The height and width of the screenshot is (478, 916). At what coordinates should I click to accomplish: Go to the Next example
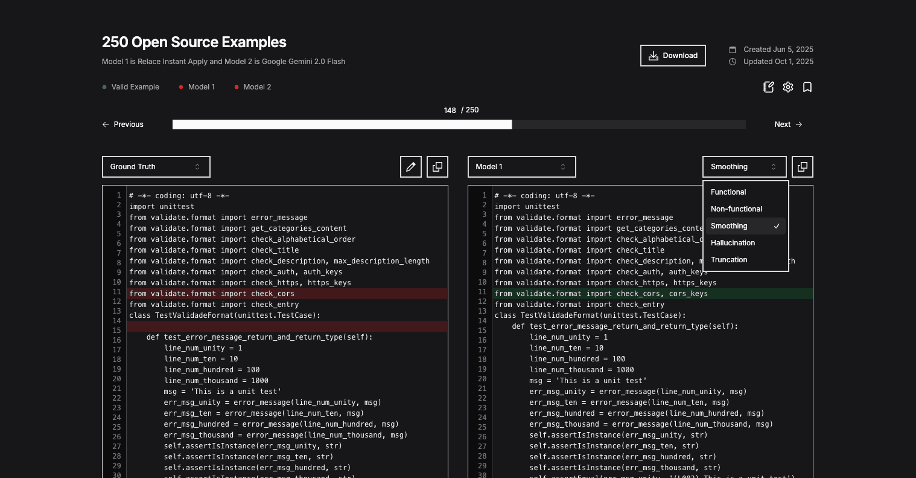[788, 124]
